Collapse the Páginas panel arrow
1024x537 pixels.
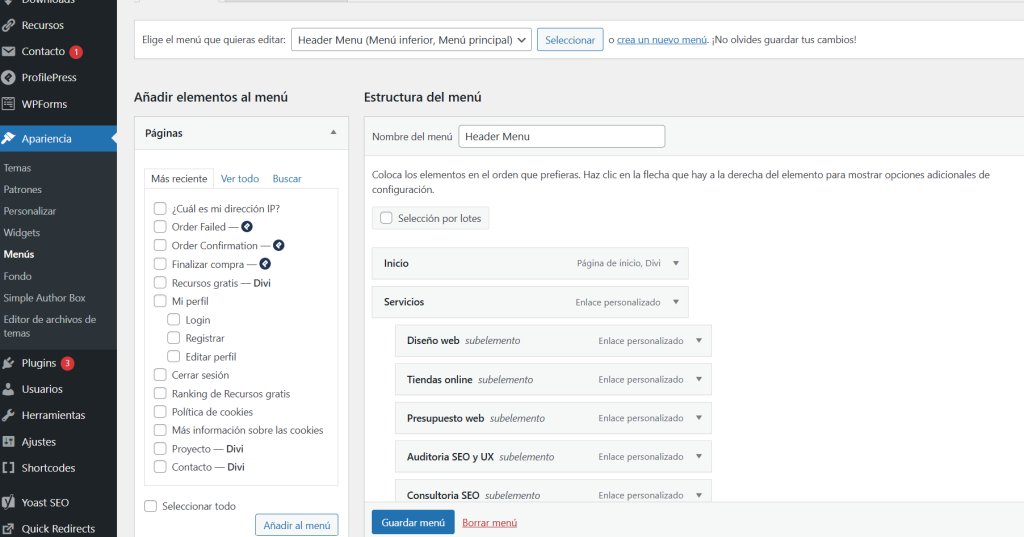pyautogui.click(x=333, y=133)
